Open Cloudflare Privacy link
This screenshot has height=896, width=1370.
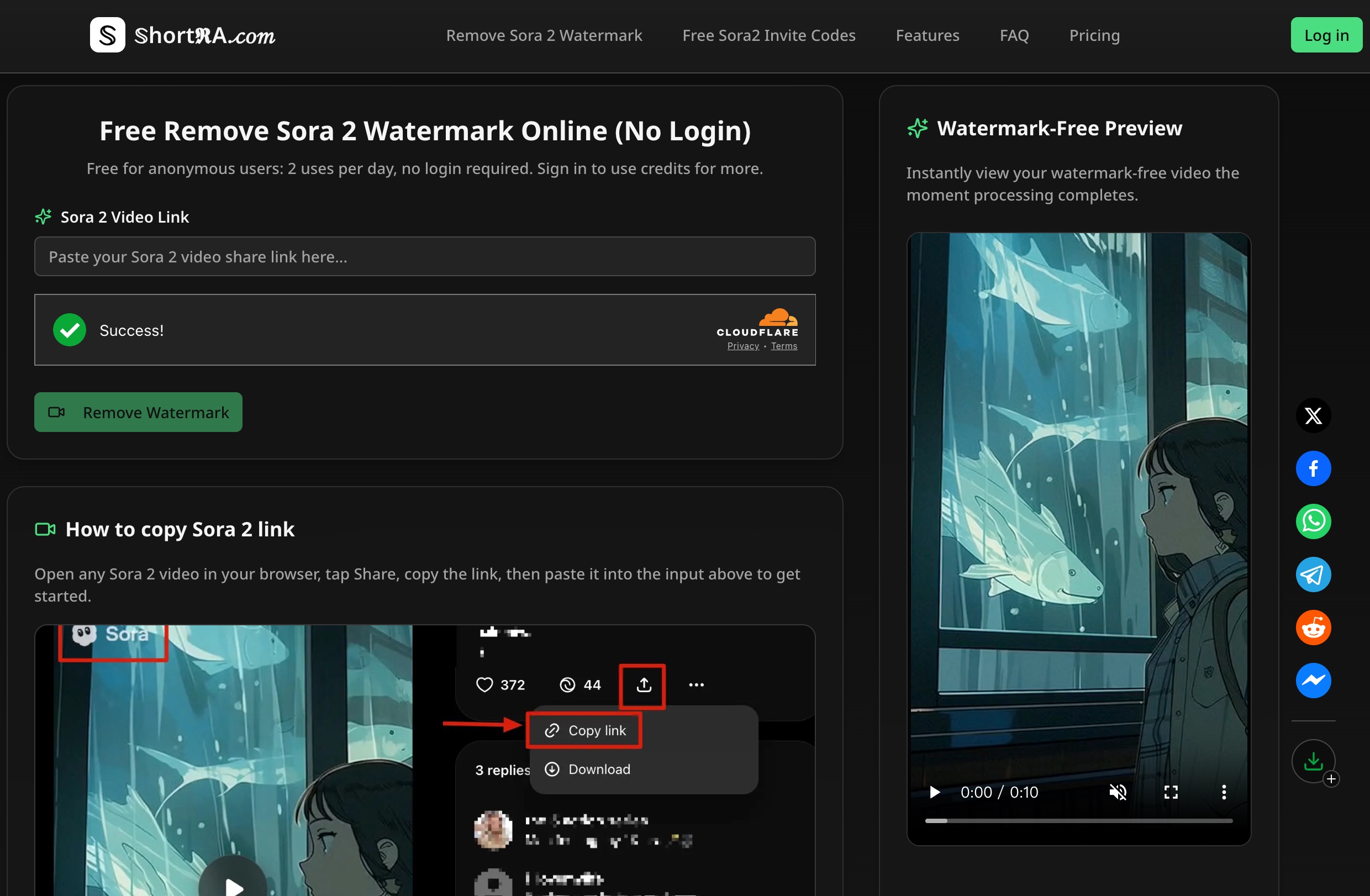tap(742, 346)
